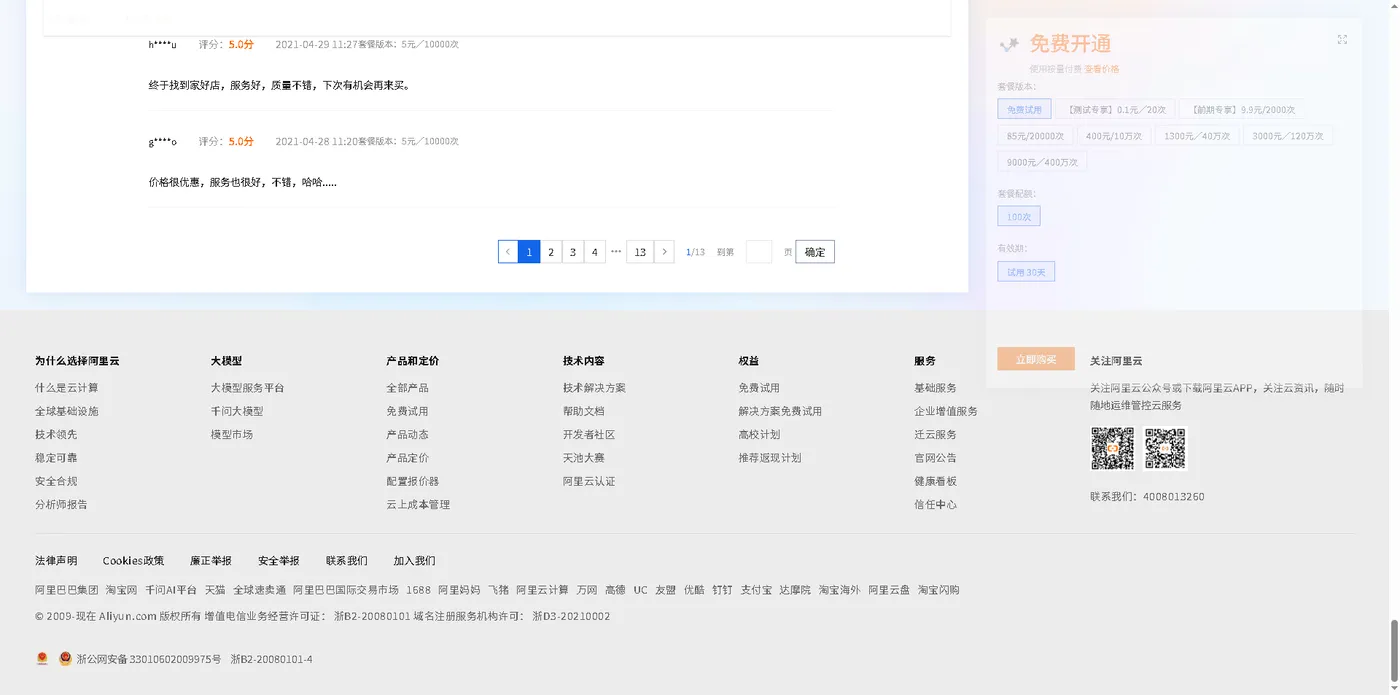The image size is (1400, 695).
Task: Click the 立即购买 button
Action: 1036,359
